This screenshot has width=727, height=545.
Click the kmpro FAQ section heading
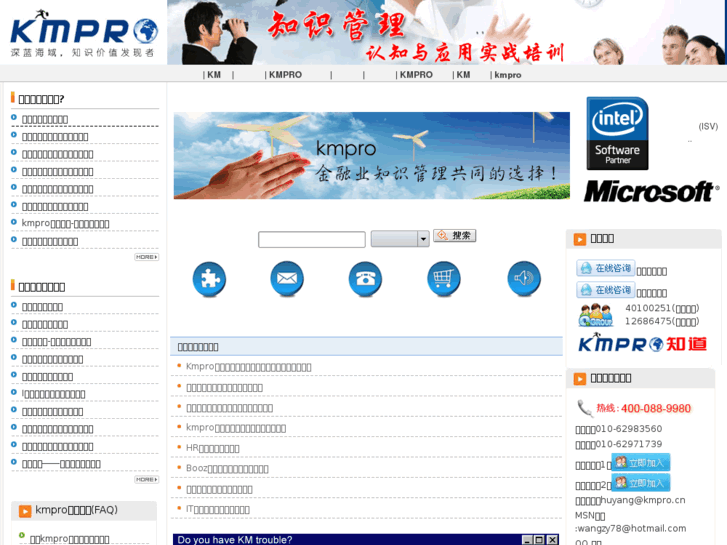pos(77,510)
